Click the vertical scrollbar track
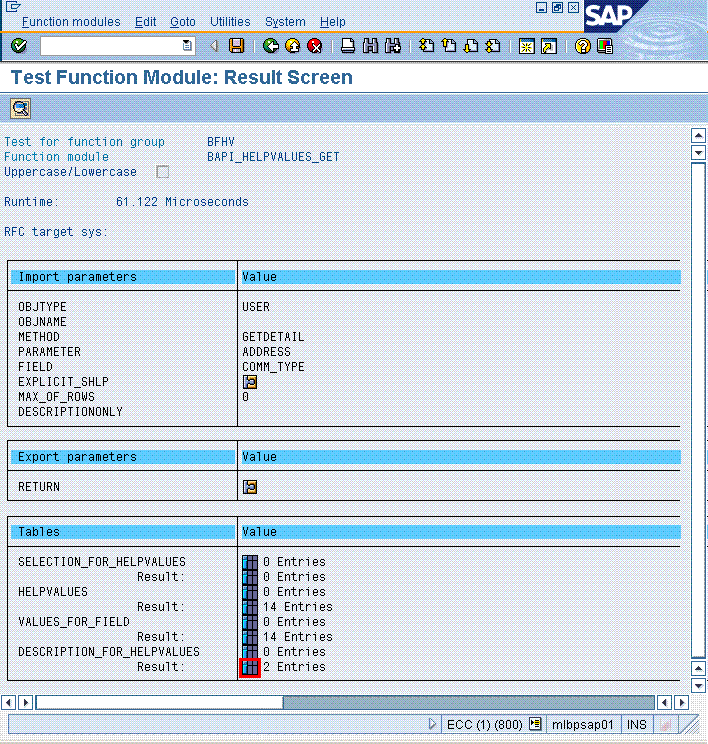The height and width of the screenshot is (744, 708). click(x=699, y=410)
